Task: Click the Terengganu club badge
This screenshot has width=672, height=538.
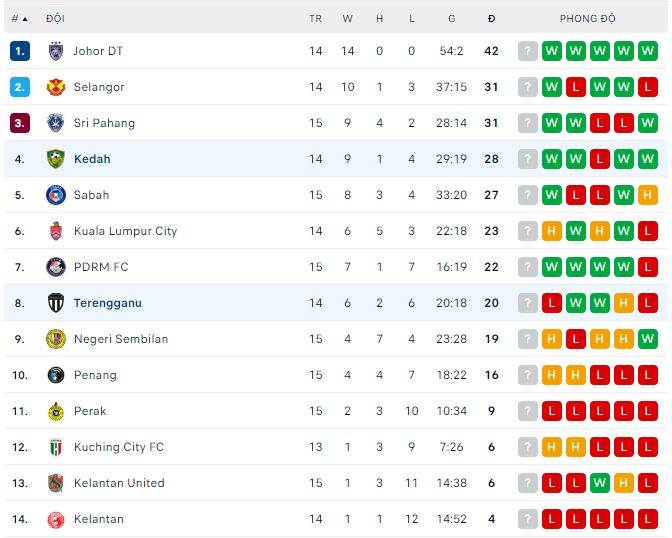Action: click(55, 303)
